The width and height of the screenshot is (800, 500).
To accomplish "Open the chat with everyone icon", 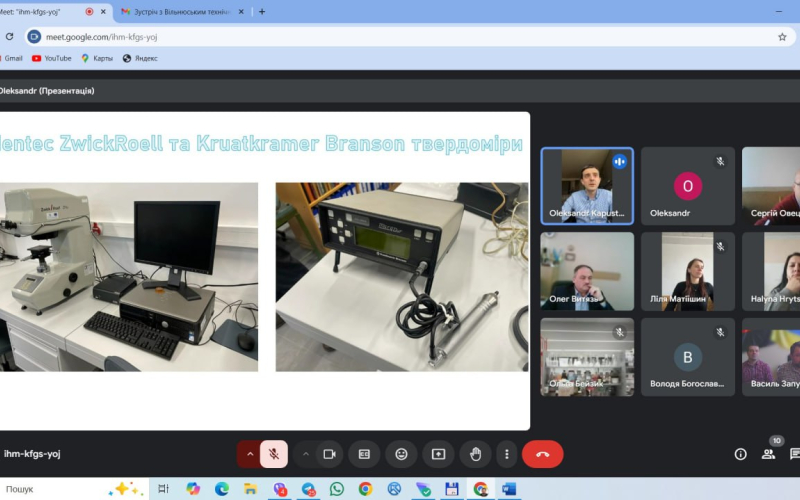I will 794,454.
